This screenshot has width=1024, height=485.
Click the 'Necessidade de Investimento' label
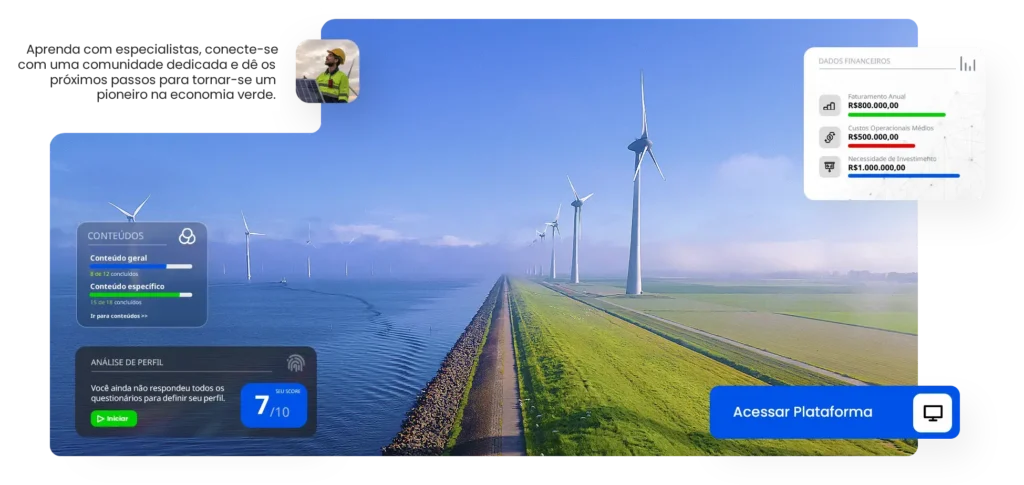click(892, 159)
